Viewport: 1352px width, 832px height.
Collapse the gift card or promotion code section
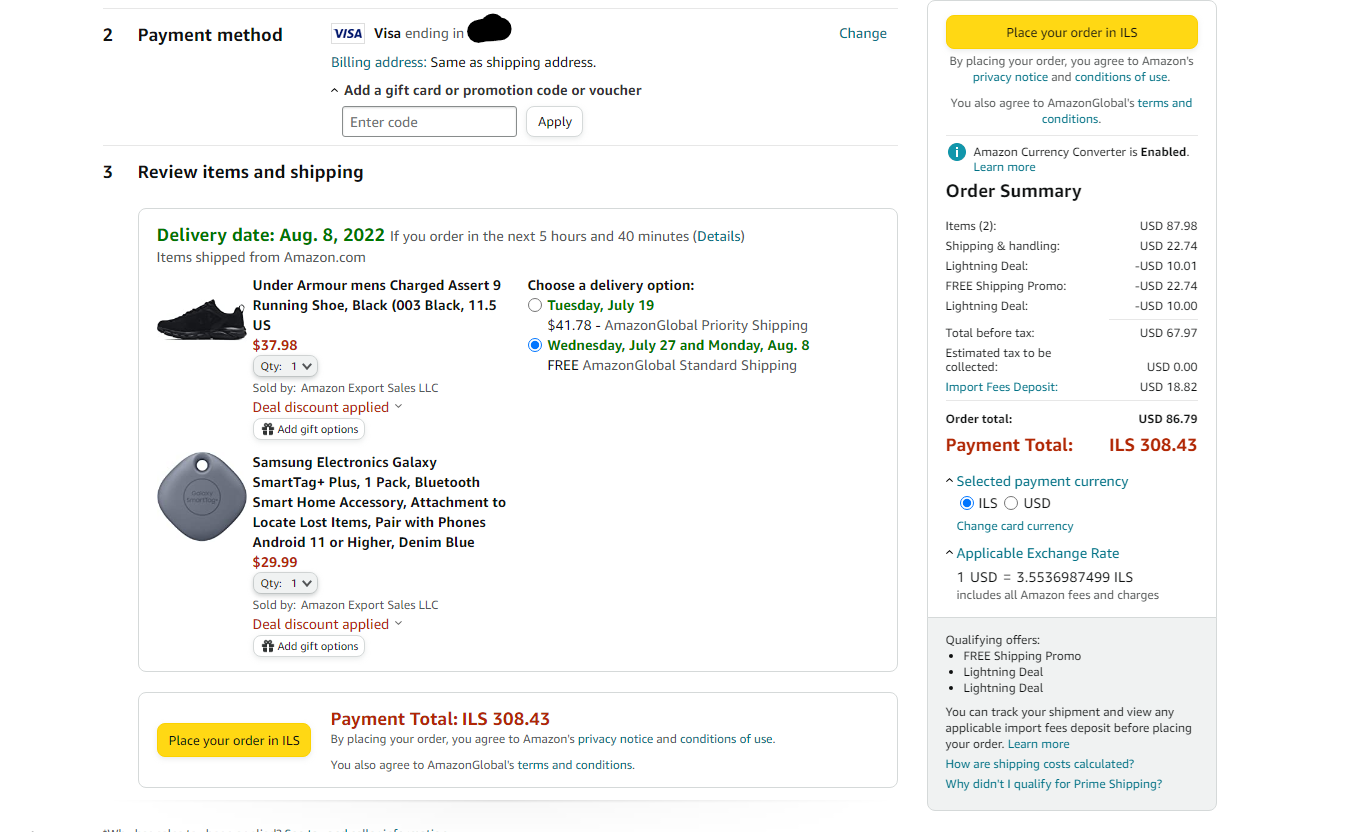335,90
